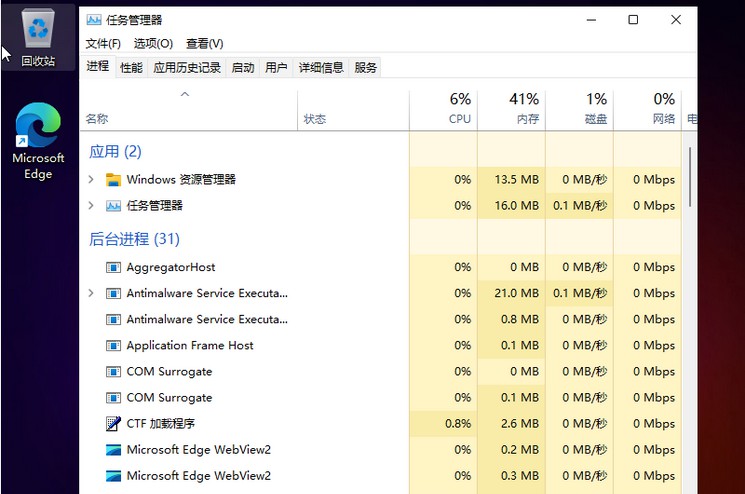
Task: Select the Windows 资源管理器 folder icon
Action: click(113, 180)
